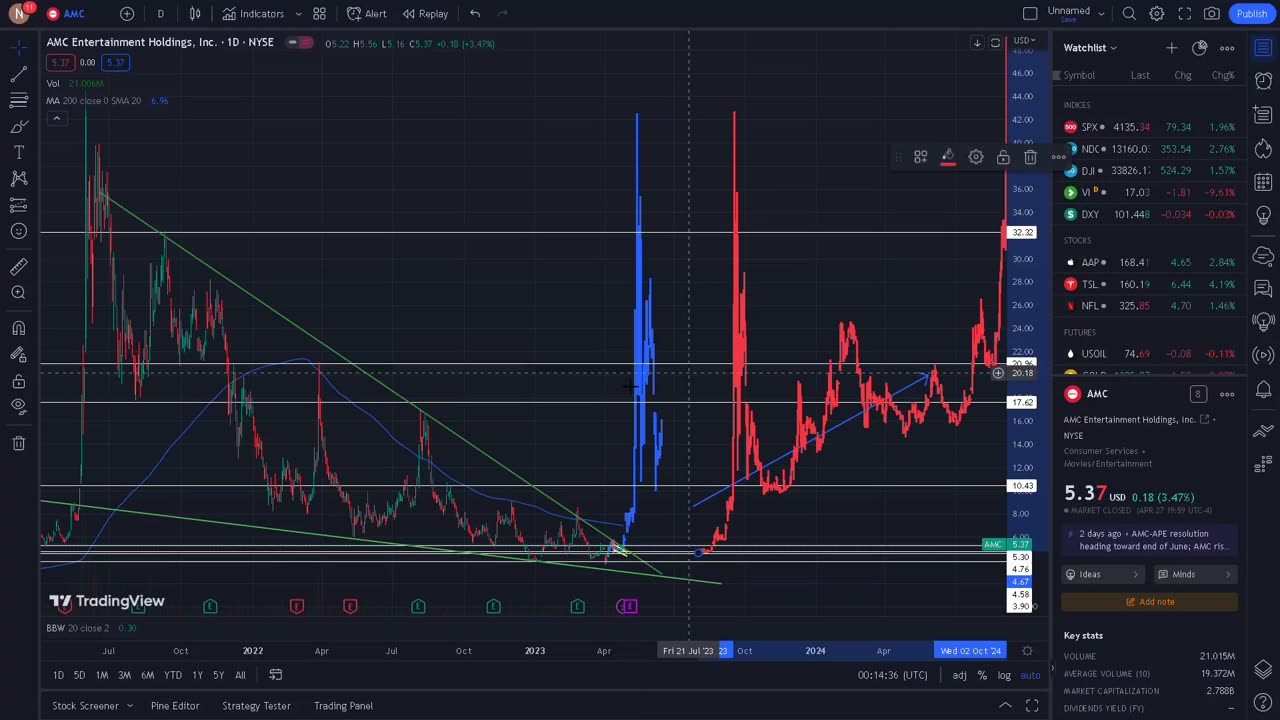Toggle stay in drawing mode
Viewport: 1280px width, 720px height.
[x=18, y=354]
